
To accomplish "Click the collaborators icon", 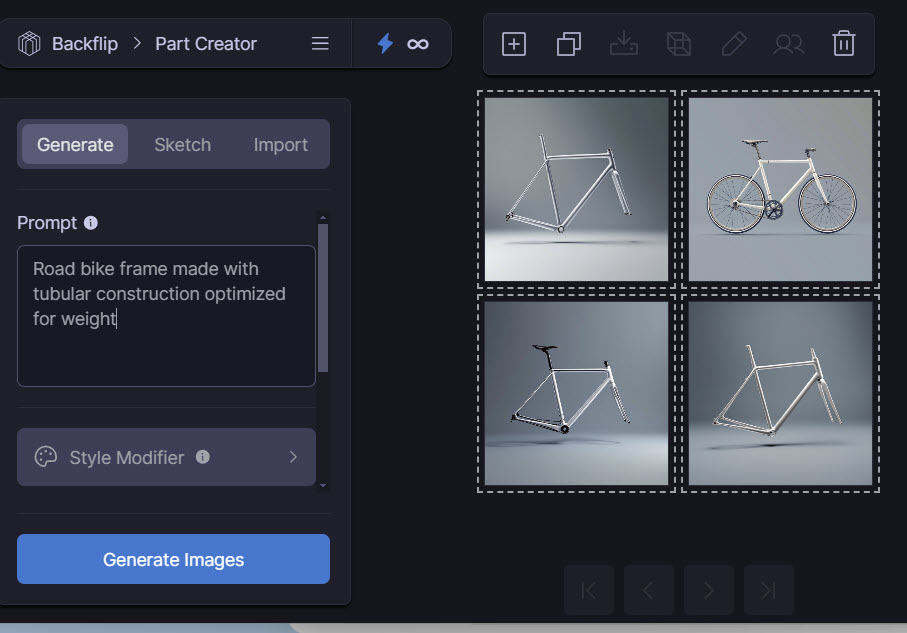I will tap(788, 43).
